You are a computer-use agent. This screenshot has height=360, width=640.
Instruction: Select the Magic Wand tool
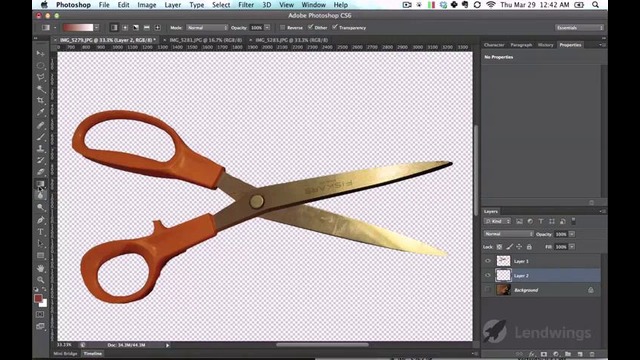pyautogui.click(x=40, y=89)
